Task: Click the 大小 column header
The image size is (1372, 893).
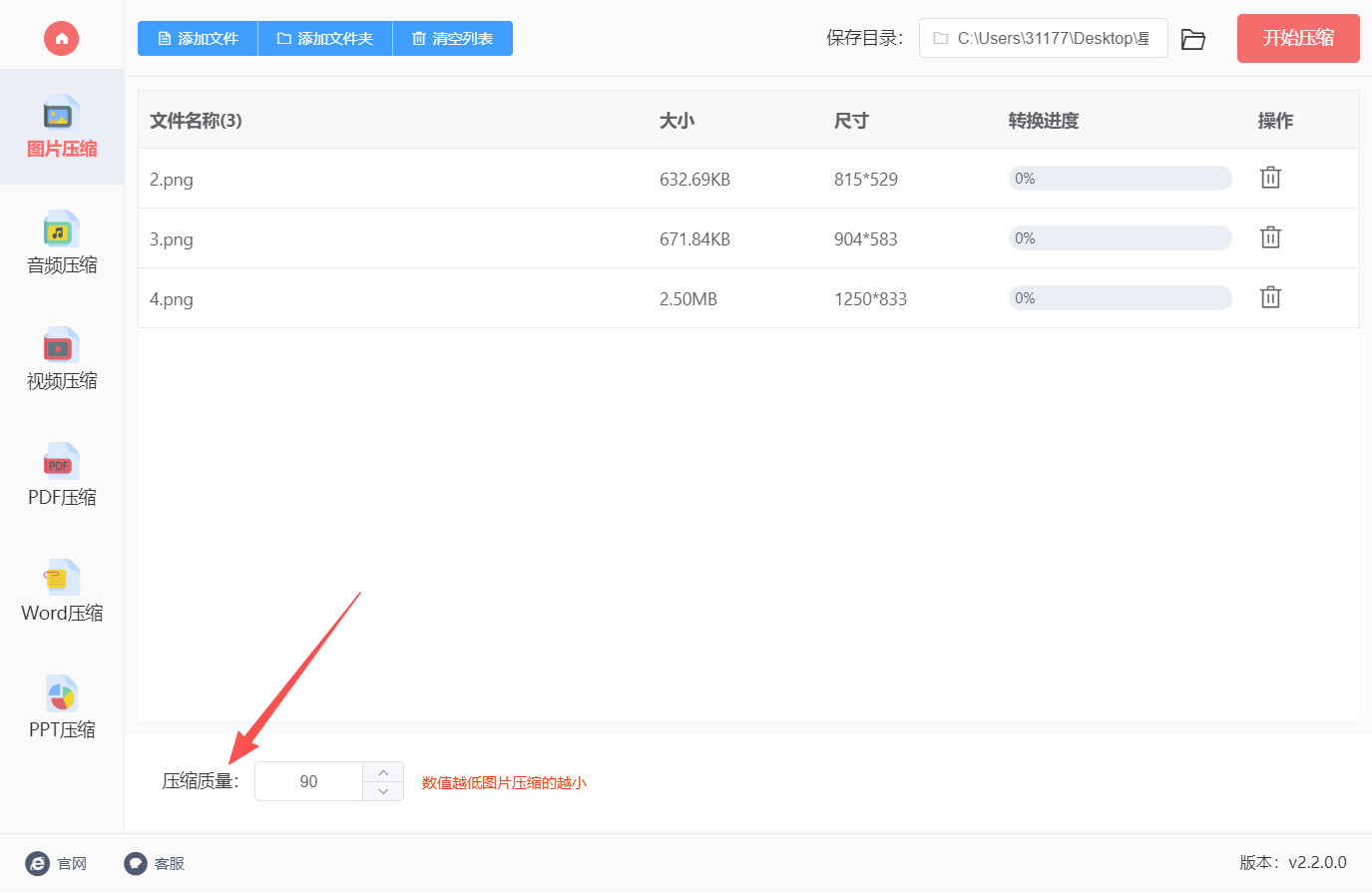Action: (677, 121)
